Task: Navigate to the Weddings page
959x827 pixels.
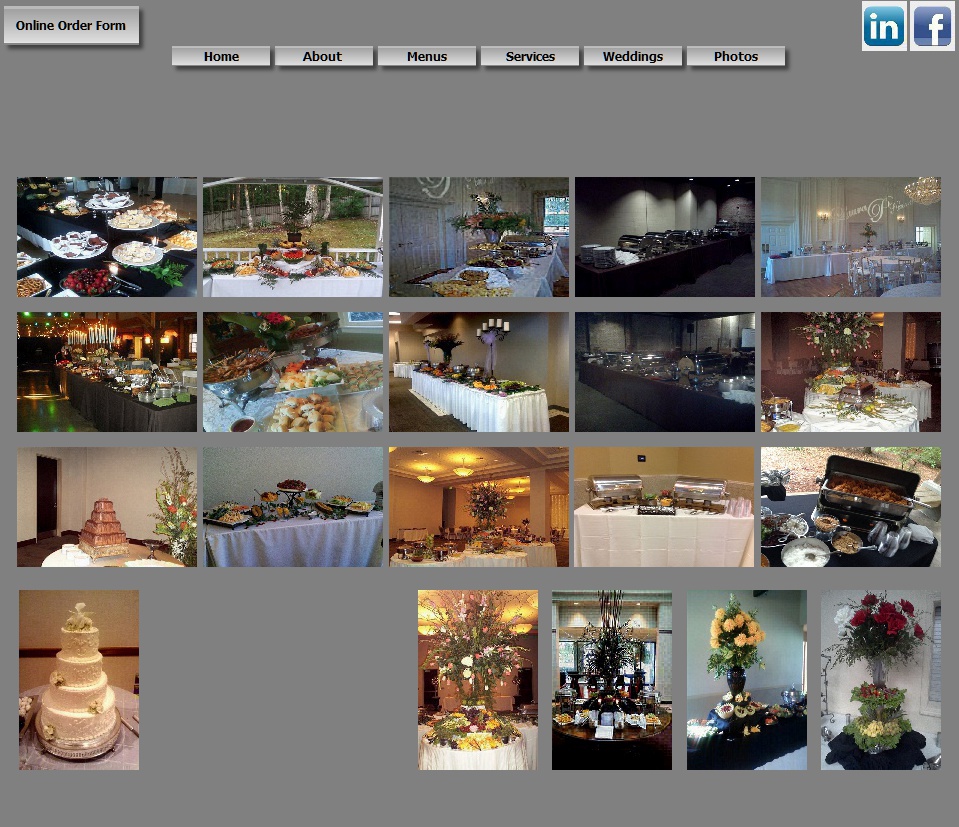Action: point(633,57)
